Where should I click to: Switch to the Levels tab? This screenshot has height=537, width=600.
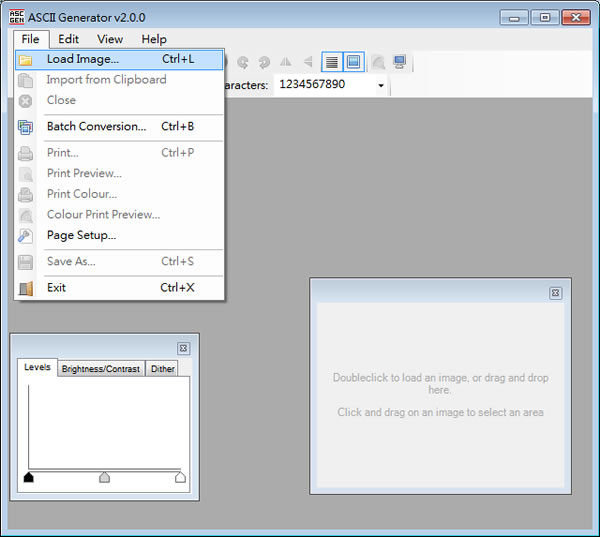pyautogui.click(x=37, y=367)
